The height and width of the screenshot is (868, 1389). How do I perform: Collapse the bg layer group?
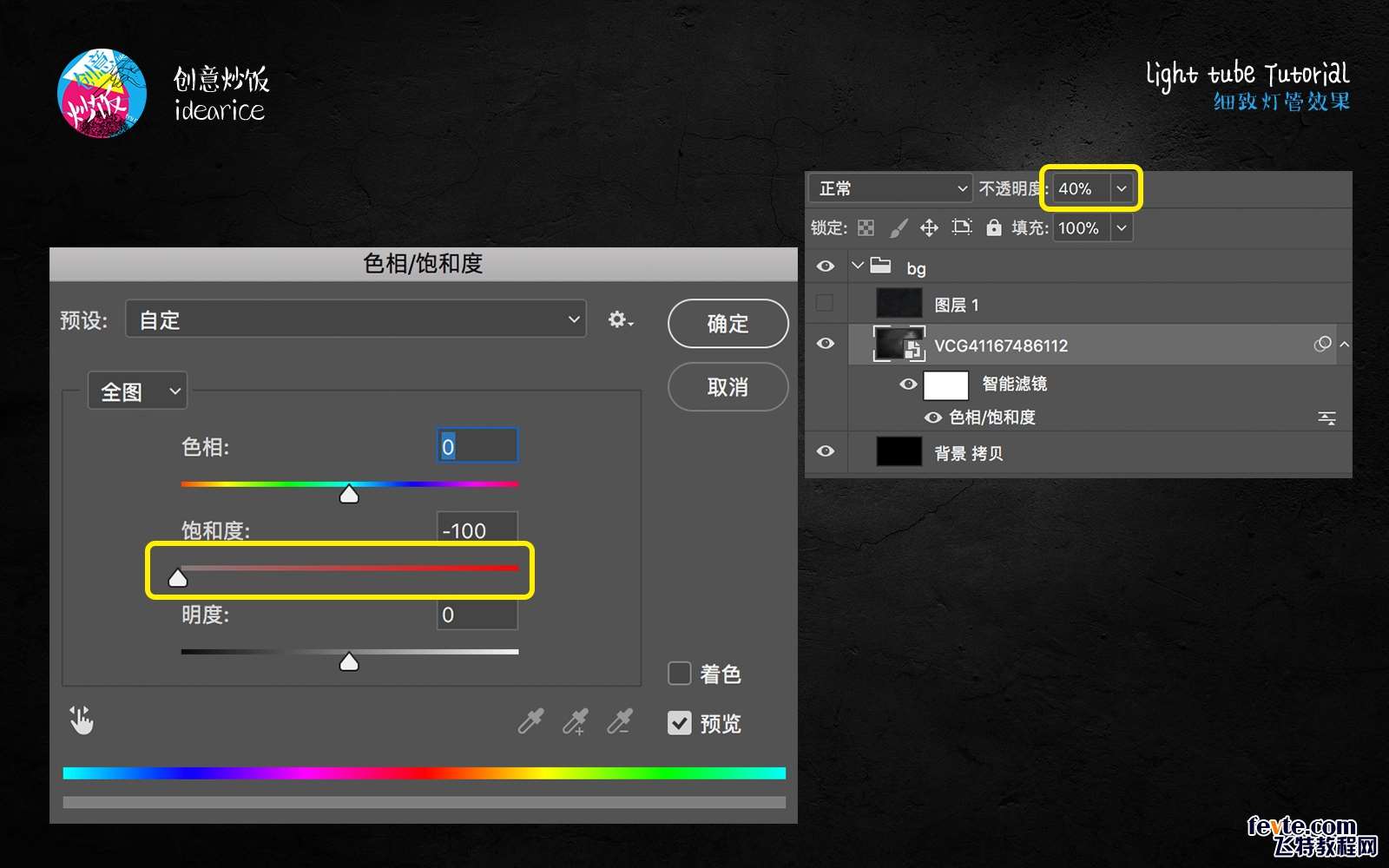point(858,266)
